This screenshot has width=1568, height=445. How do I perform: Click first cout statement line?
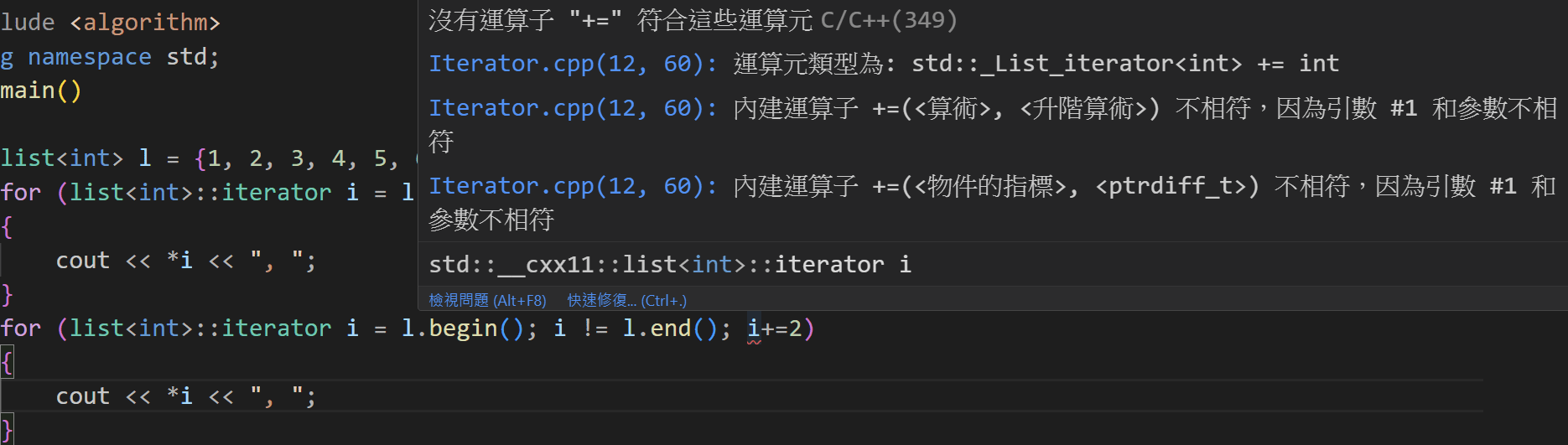(x=186, y=261)
